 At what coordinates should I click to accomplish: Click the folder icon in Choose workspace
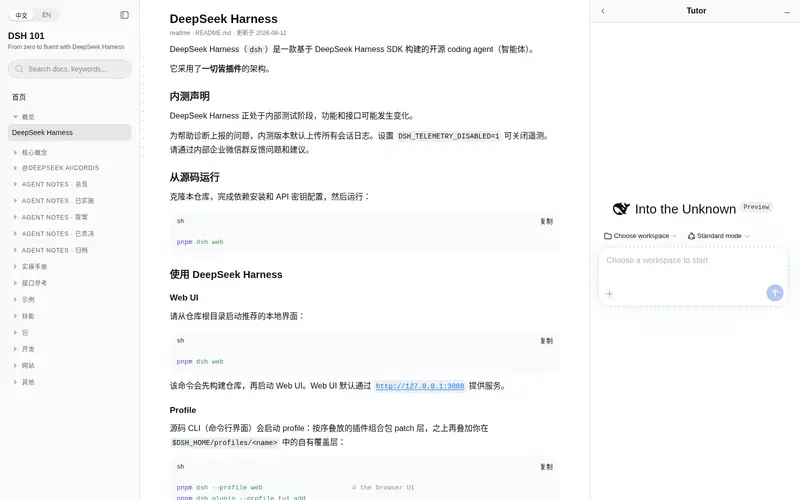(x=608, y=236)
